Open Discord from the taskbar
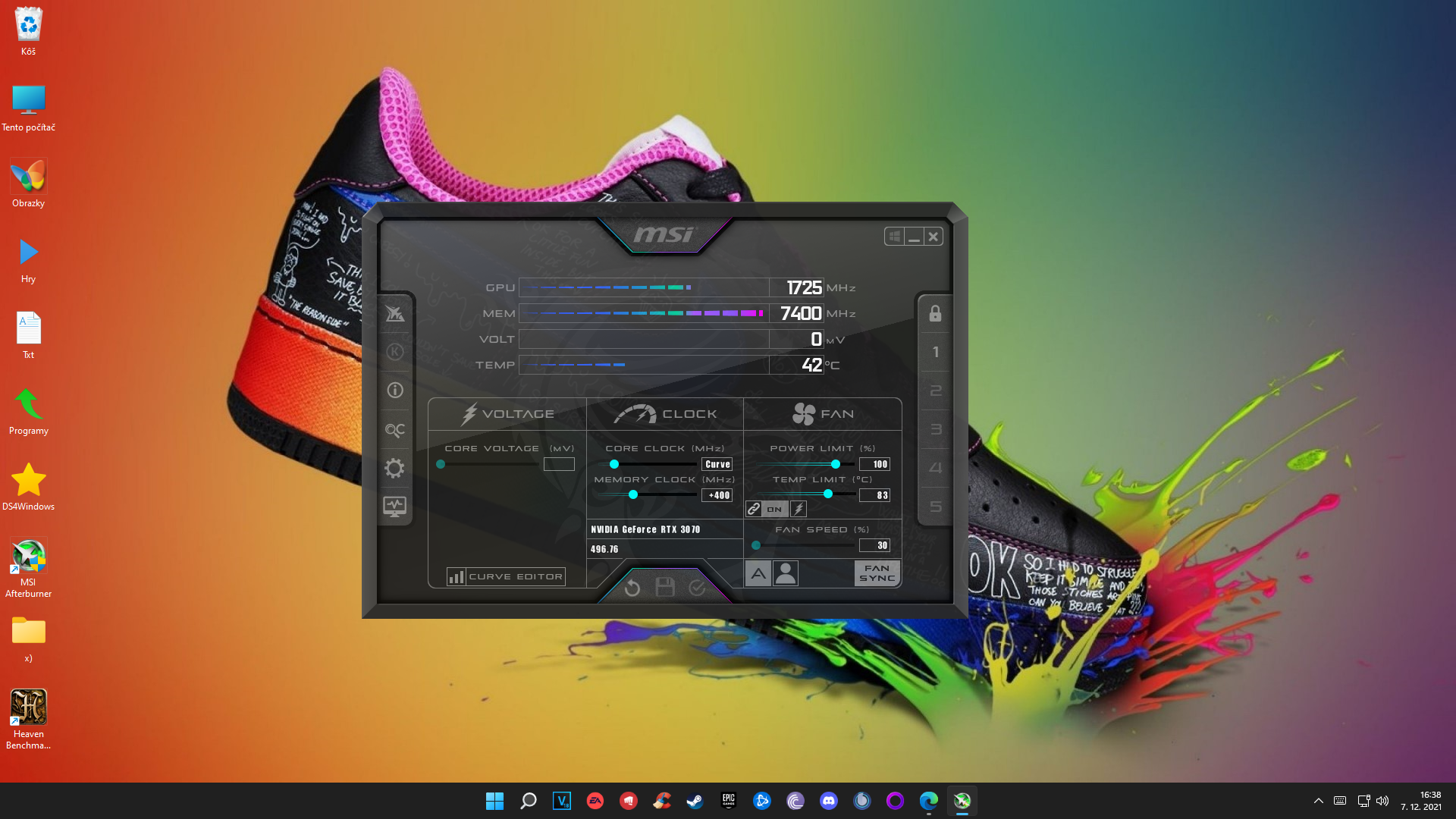1456x819 pixels. (x=828, y=801)
